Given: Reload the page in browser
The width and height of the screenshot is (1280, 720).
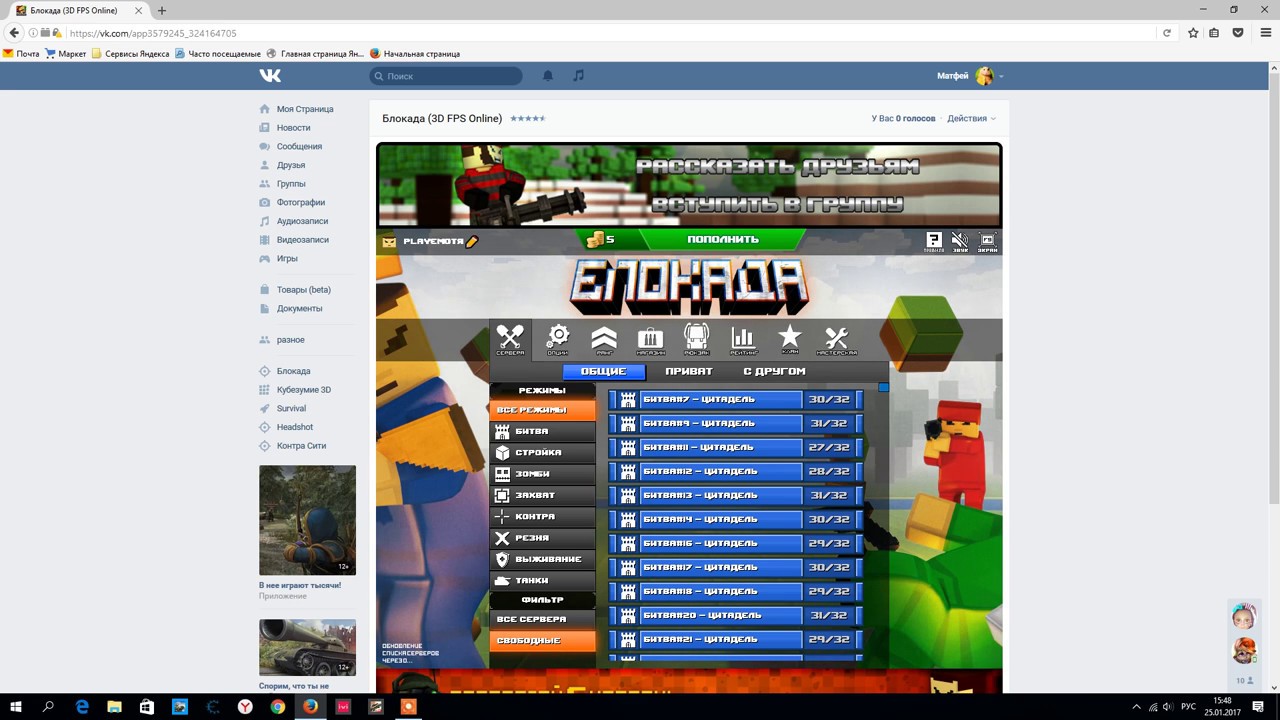Looking at the screenshot, I should click(x=1166, y=33).
